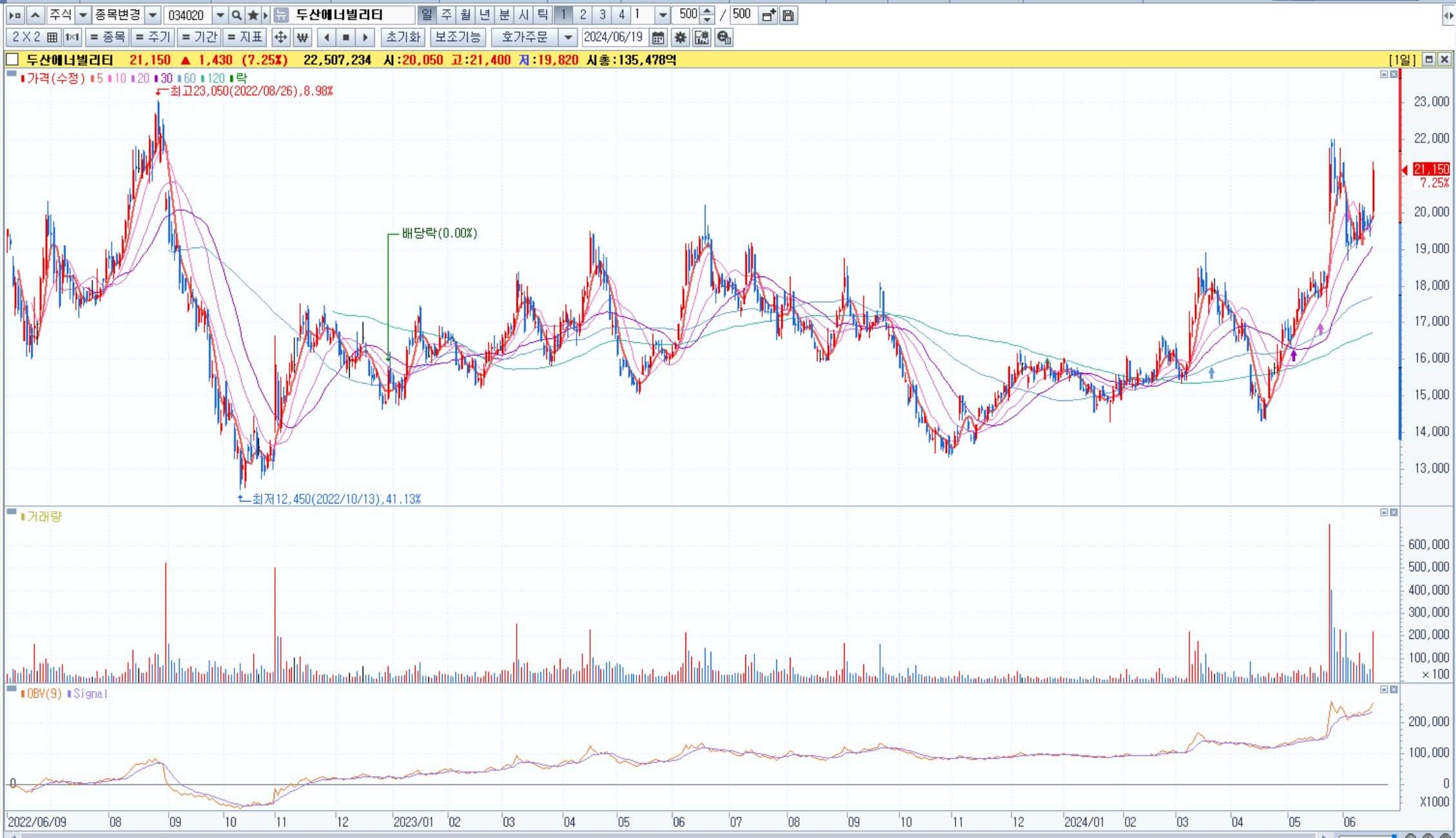Open the 호가주문 dropdown arrow
Viewport: 1456px width, 838px height.
click(568, 37)
